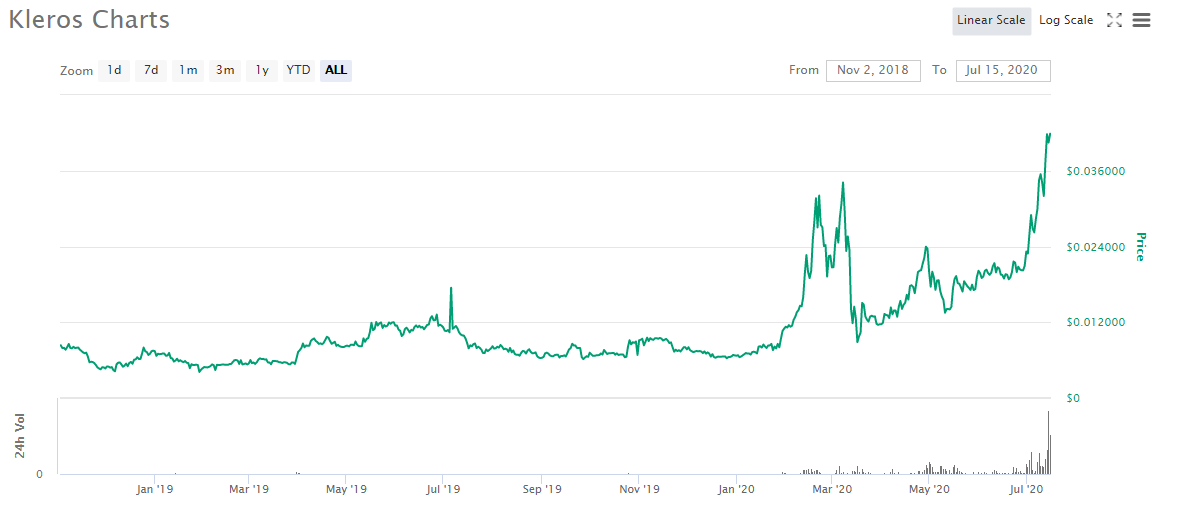Set zoom to 1d

(114, 71)
